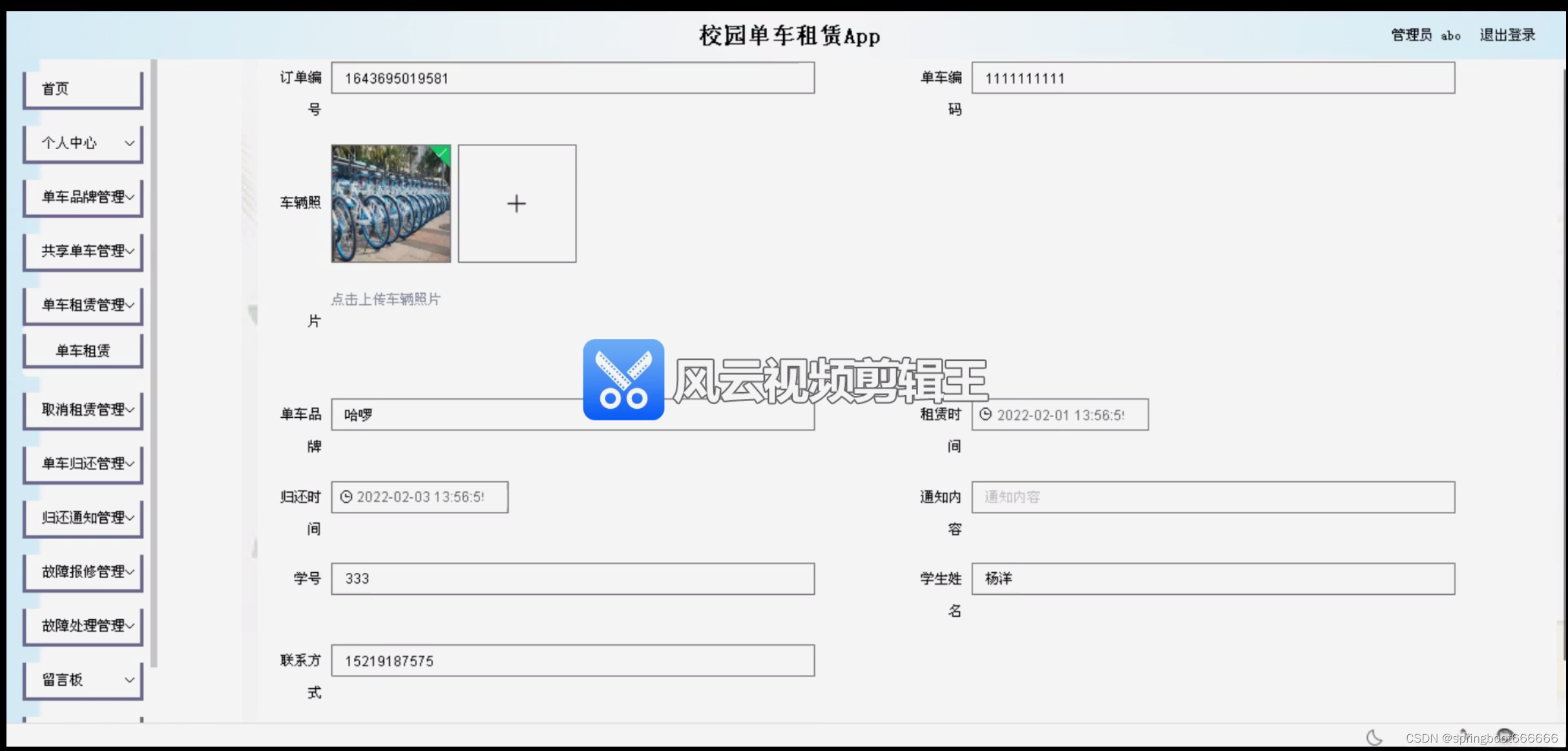
Task: Click 退出登录 logout link
Action: (1507, 35)
